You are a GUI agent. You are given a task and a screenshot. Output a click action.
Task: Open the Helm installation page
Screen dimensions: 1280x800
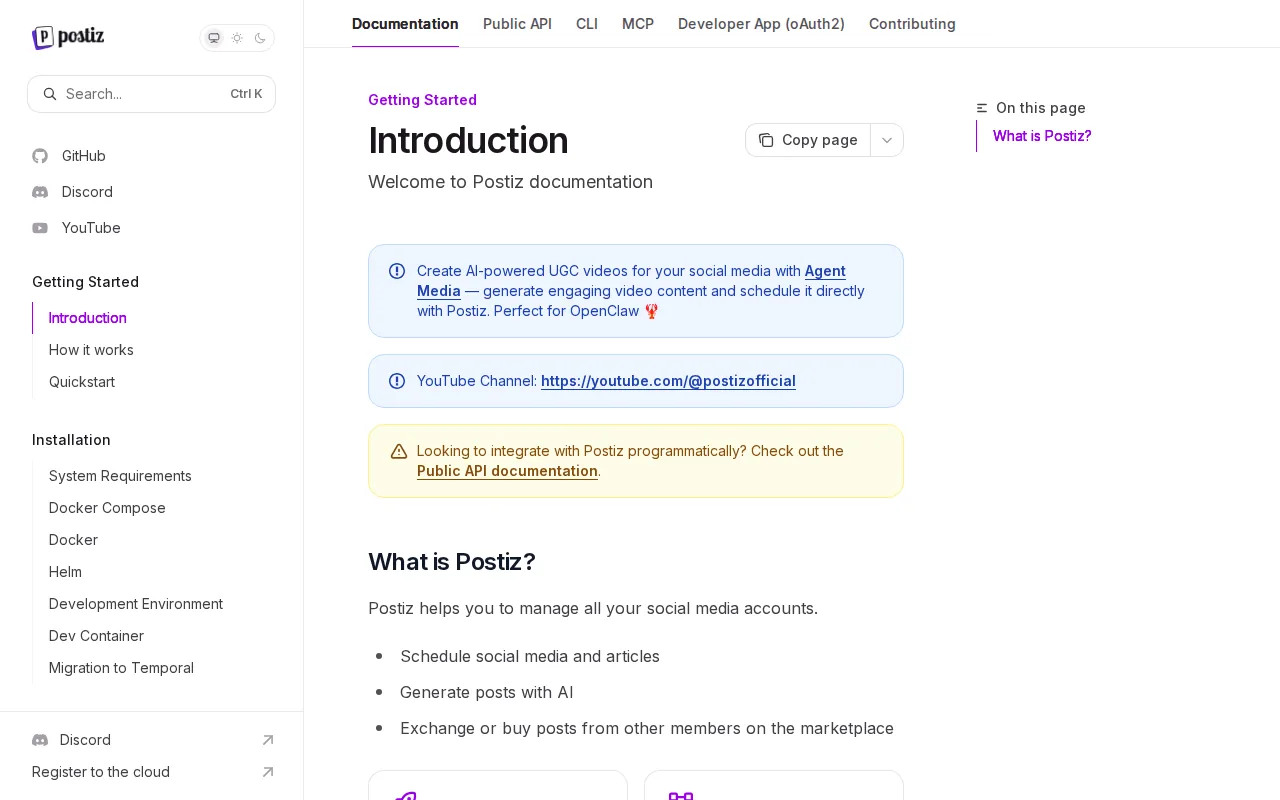coord(65,572)
